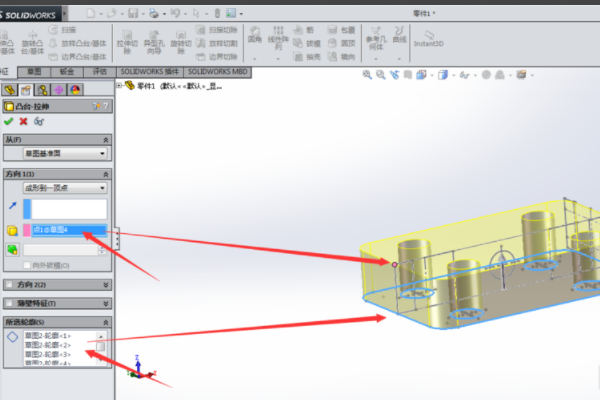Click the New document icon
Image resolution: width=600 pixels, height=400 pixels.
pyautogui.click(x=91, y=14)
